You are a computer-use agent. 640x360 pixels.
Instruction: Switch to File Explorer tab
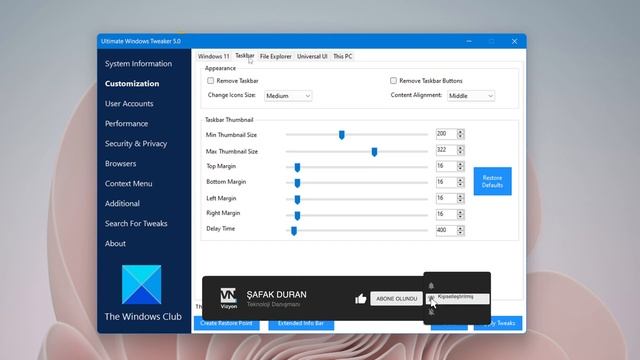tap(276, 56)
